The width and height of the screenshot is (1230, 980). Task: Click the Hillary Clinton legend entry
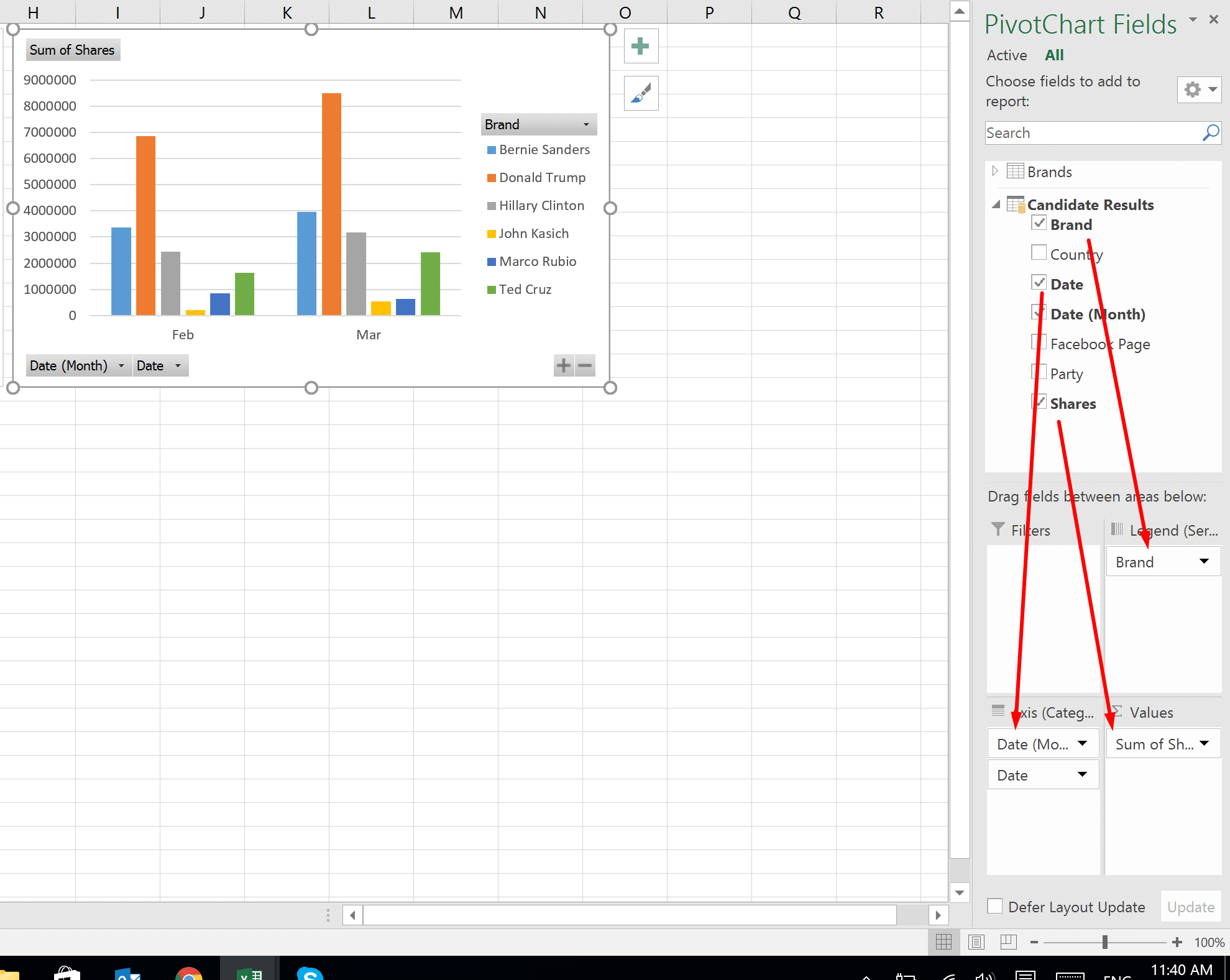point(536,206)
